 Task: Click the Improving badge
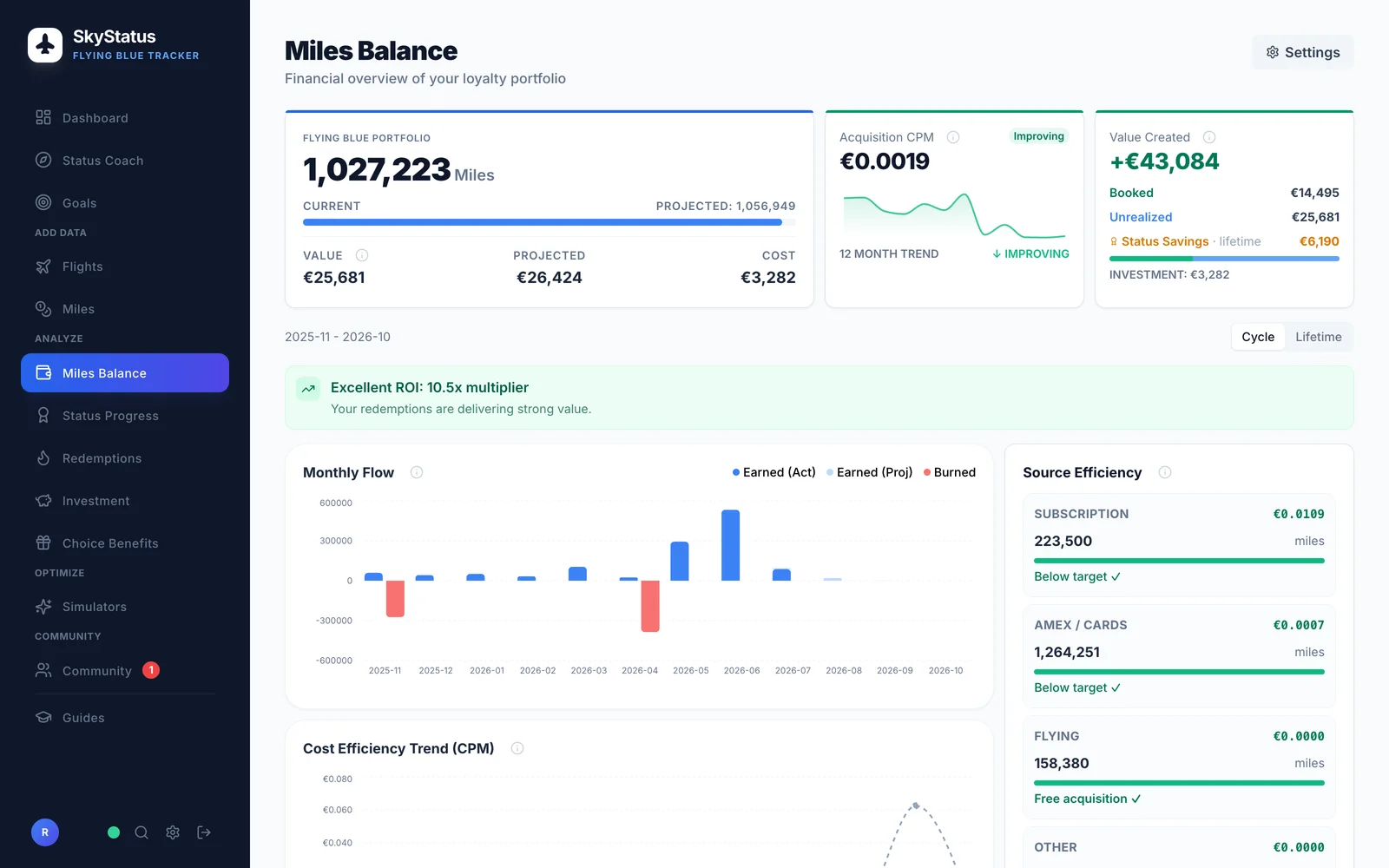click(x=1038, y=136)
